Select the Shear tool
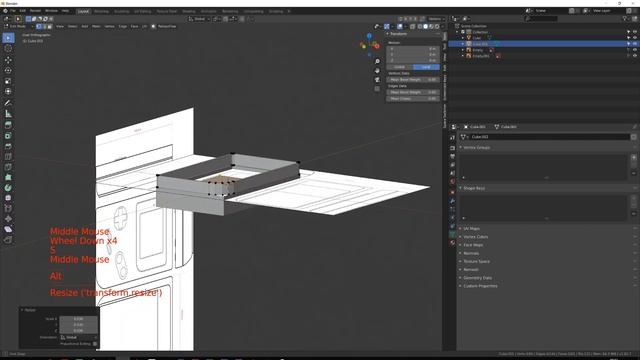Image resolution: width=640 pixels, height=360 pixels. (x=8, y=229)
